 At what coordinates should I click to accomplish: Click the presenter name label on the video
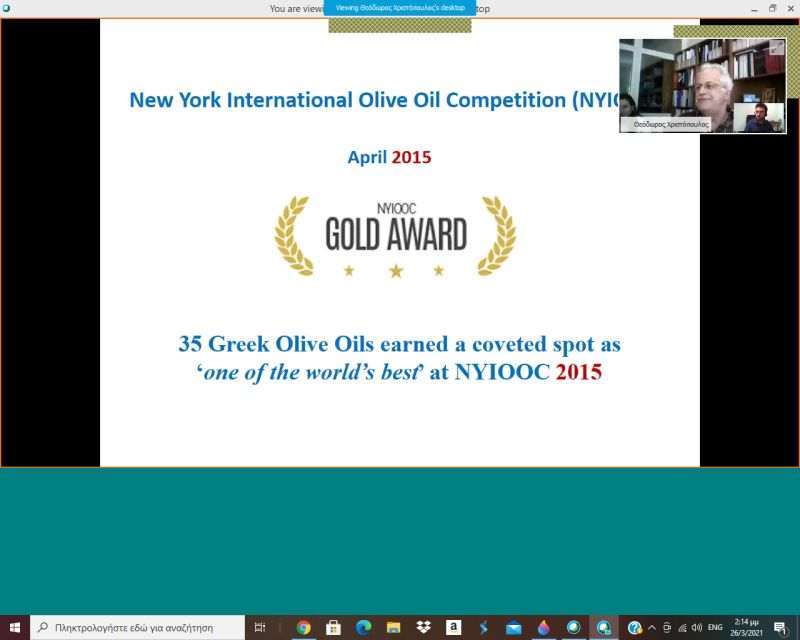670,124
